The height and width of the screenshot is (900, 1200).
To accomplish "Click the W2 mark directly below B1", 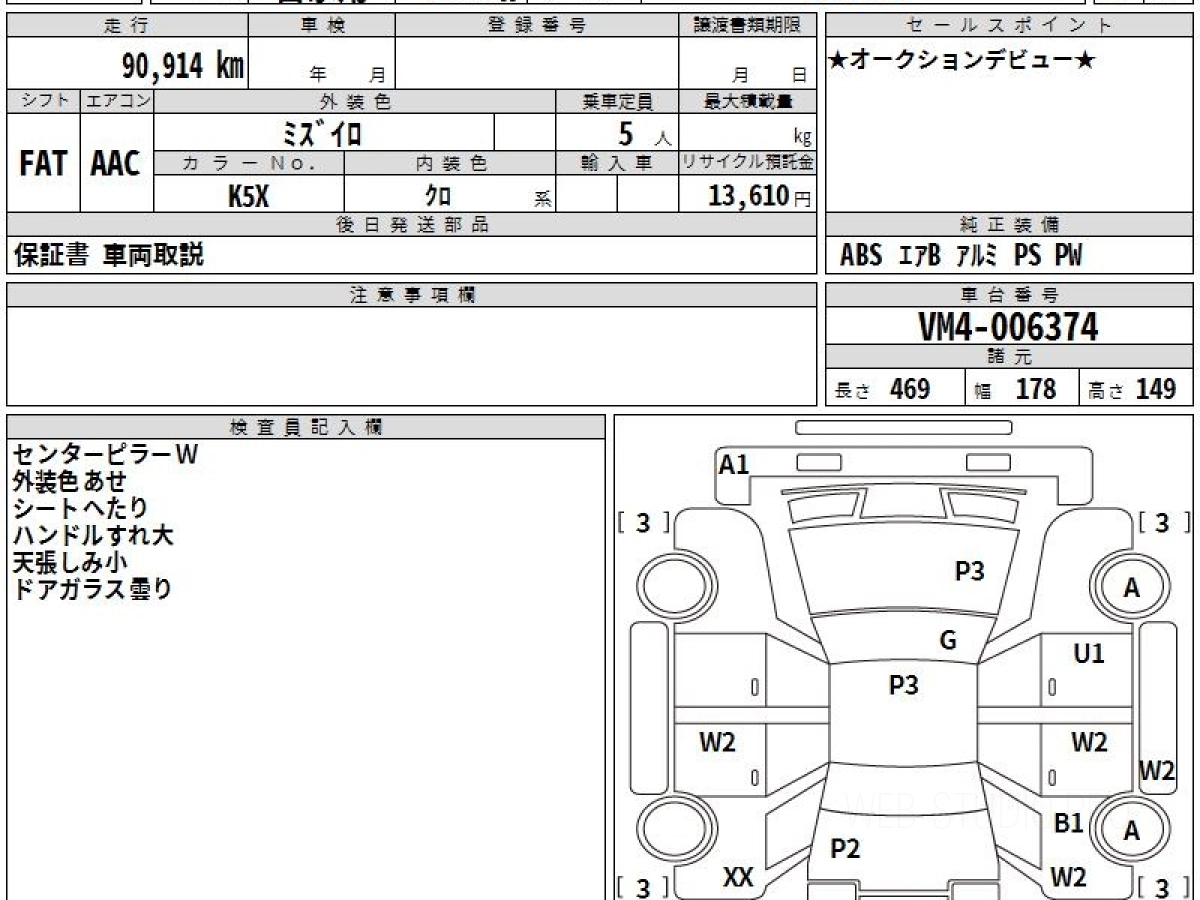I will (x=1069, y=878).
